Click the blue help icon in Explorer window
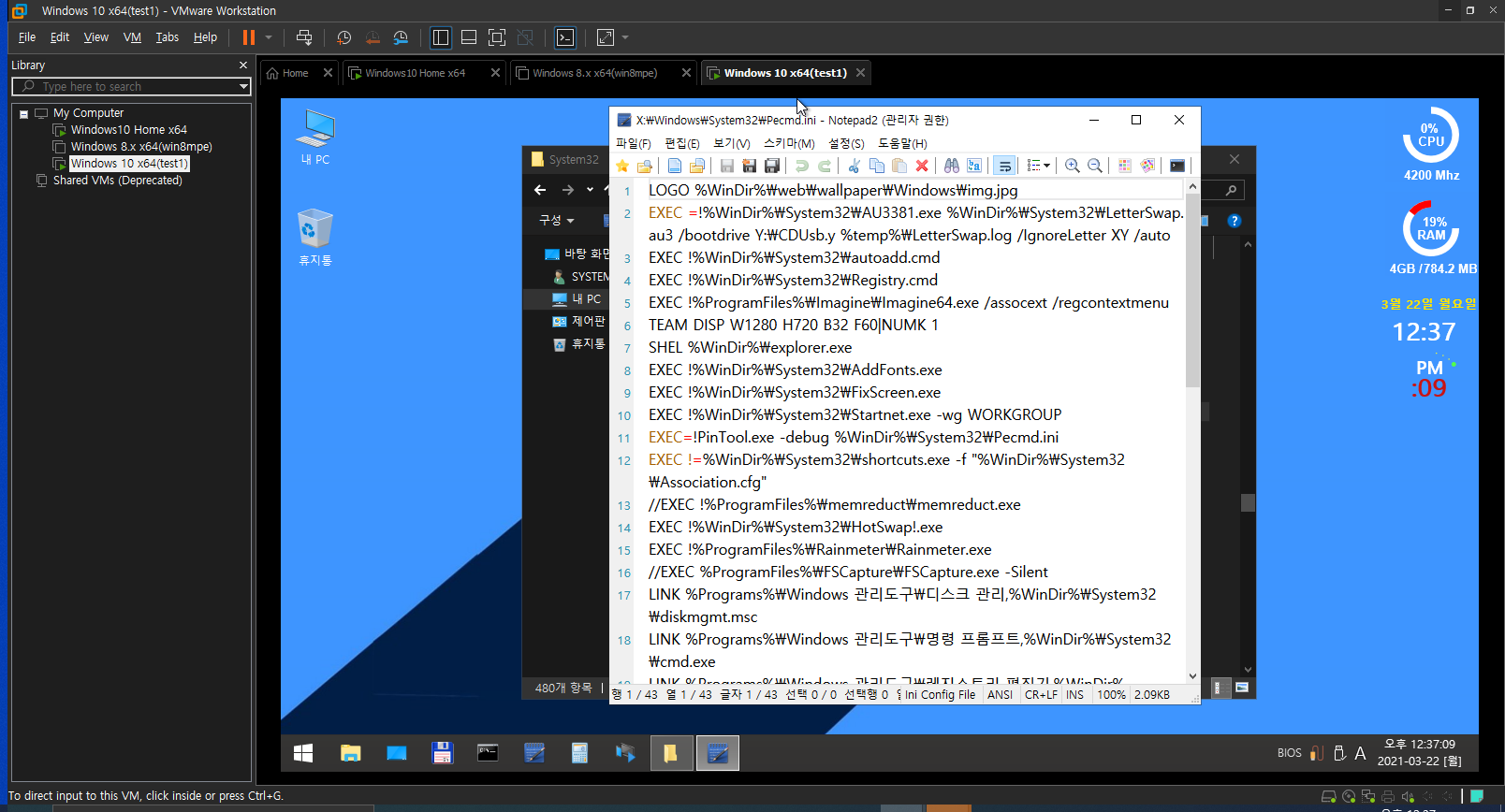This screenshot has width=1505, height=812. click(x=1235, y=221)
